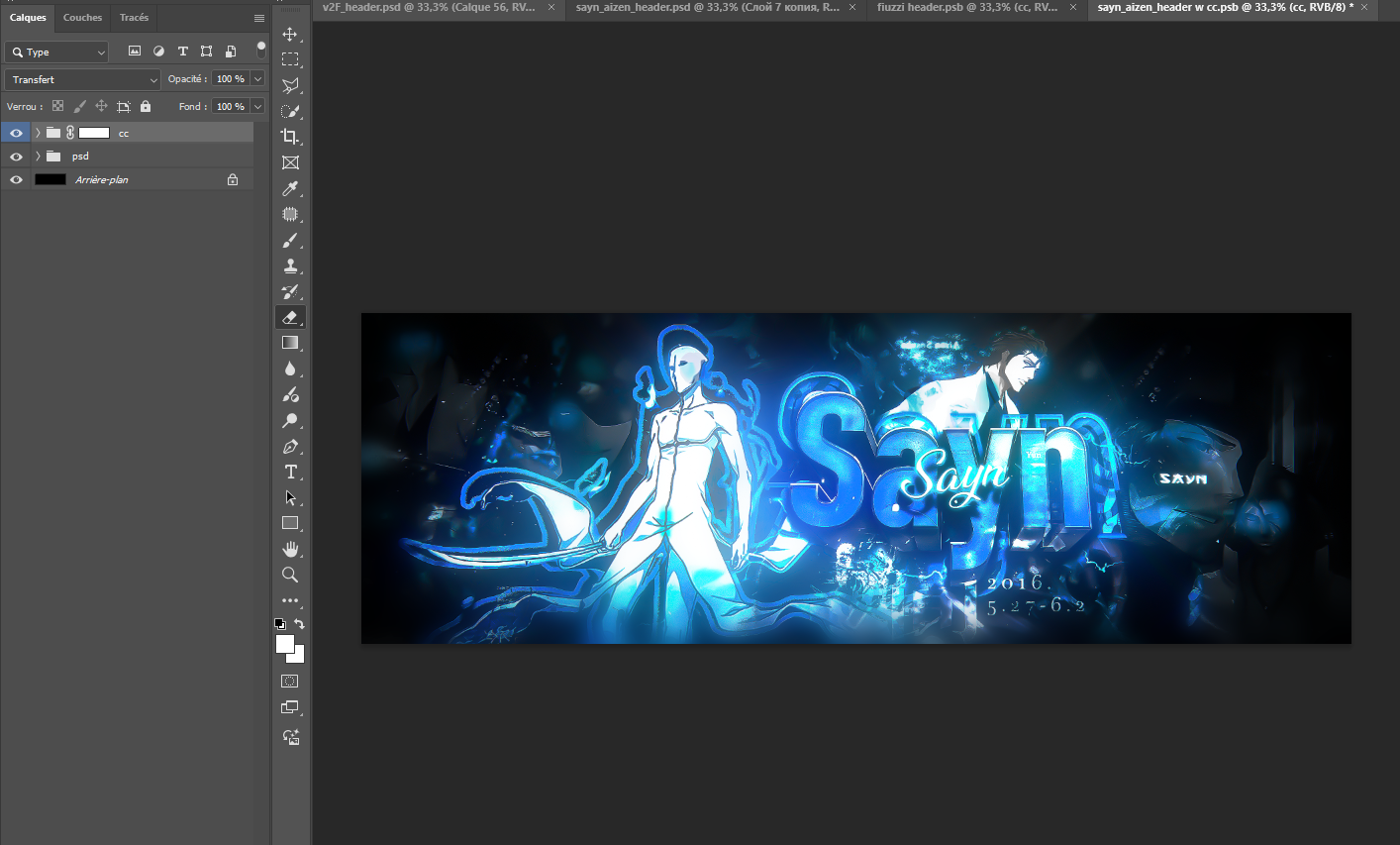Select the Path Selection tool
This screenshot has height=845, width=1400.
point(290,497)
